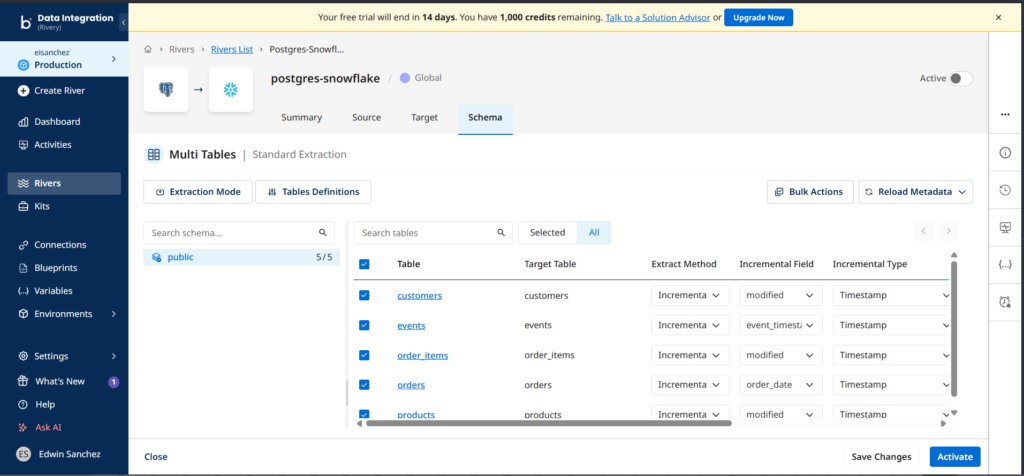Open the alarm schedule icon on right rail
This screenshot has height=476, width=1024.
[1005, 302]
